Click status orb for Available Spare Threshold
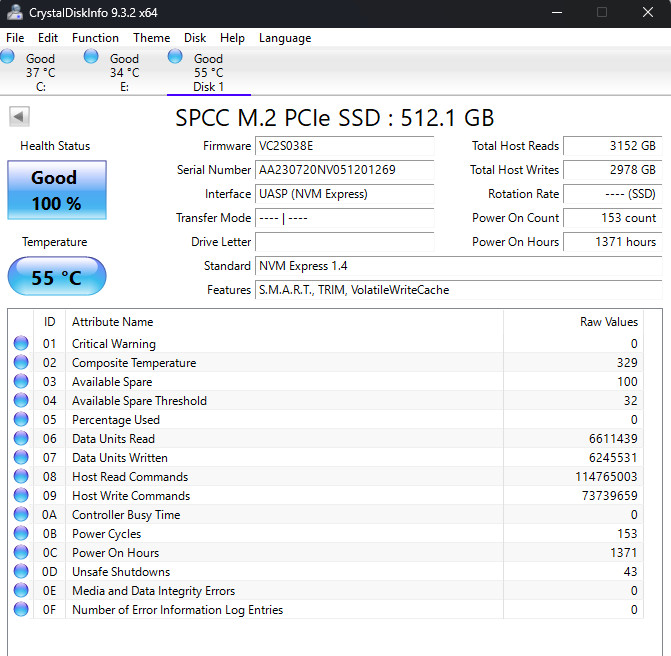This screenshot has width=671, height=656. pos(21,400)
